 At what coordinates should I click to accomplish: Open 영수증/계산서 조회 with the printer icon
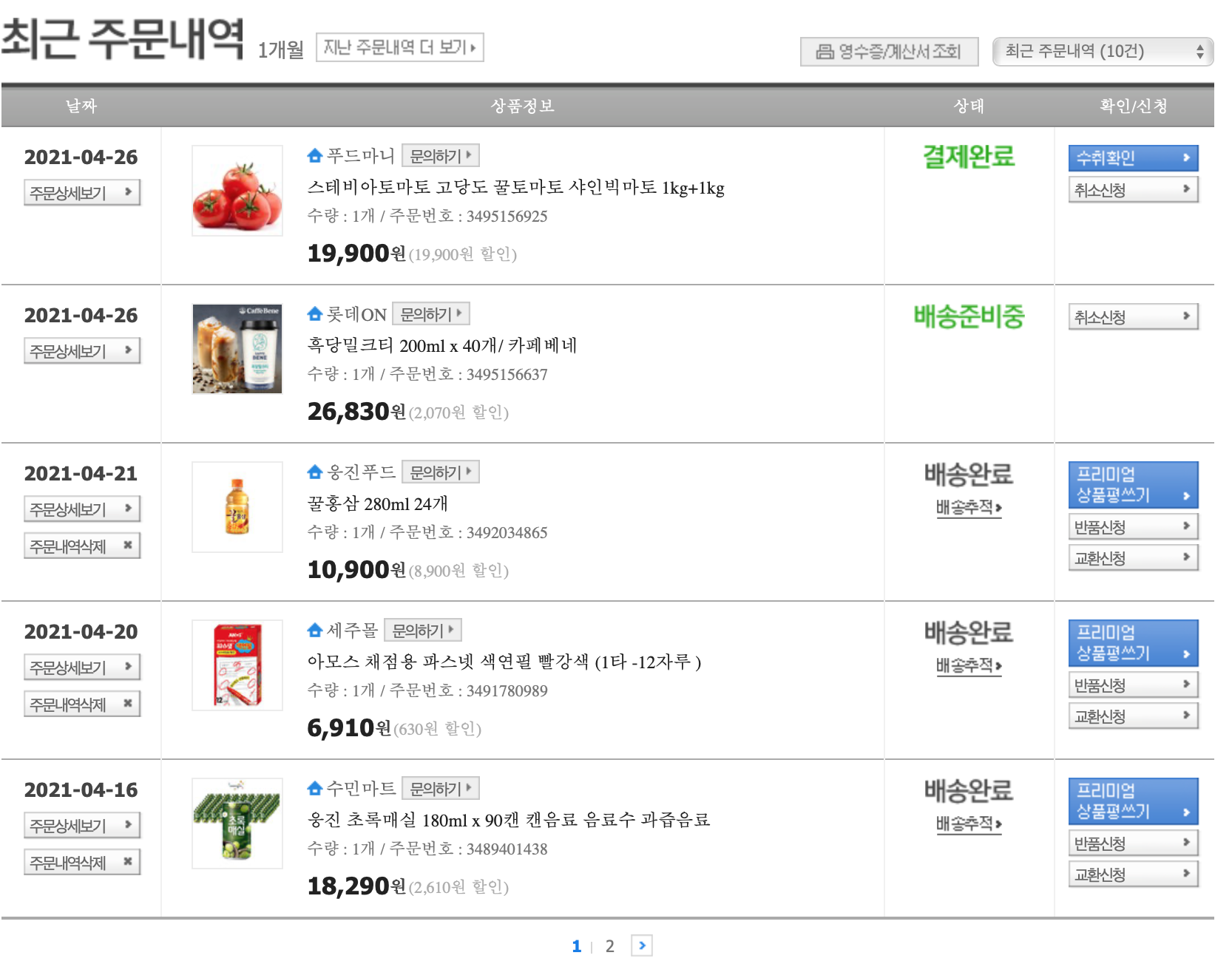[x=889, y=52]
